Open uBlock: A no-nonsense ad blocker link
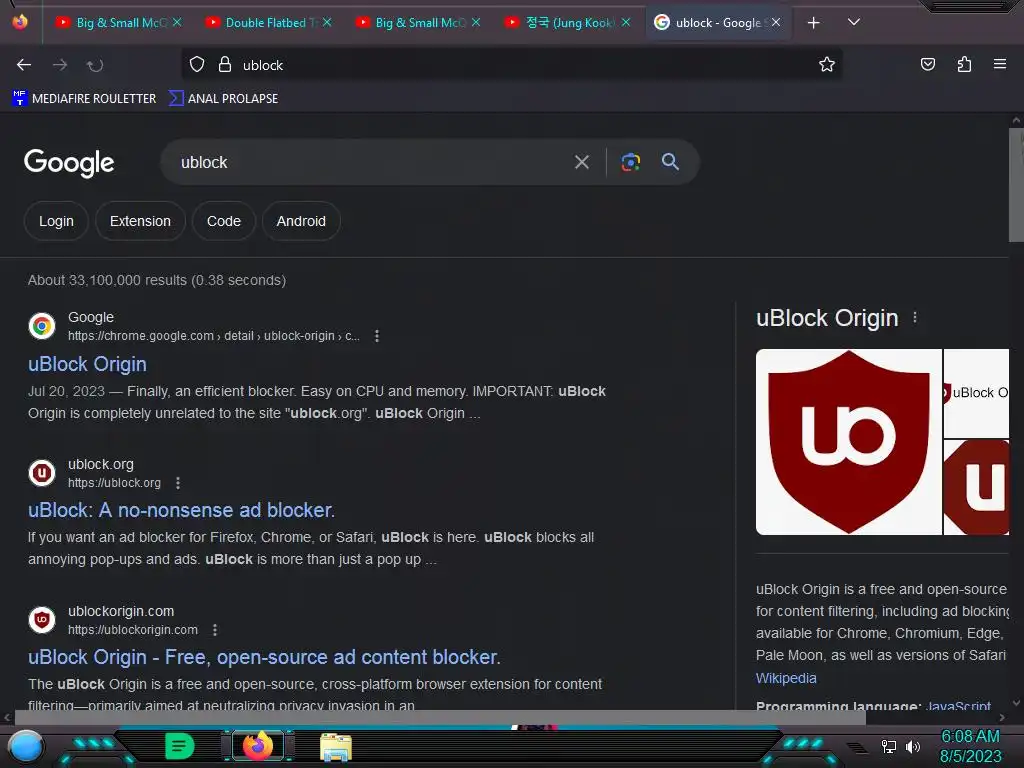Viewport: 1024px width, 768px height. (x=181, y=510)
